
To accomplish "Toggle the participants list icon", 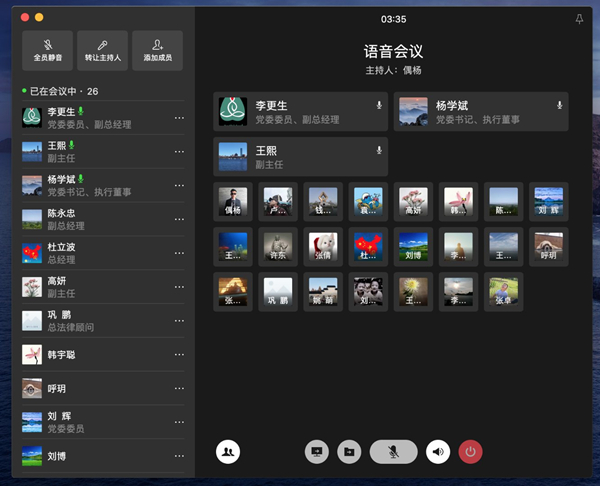I will tap(228, 452).
